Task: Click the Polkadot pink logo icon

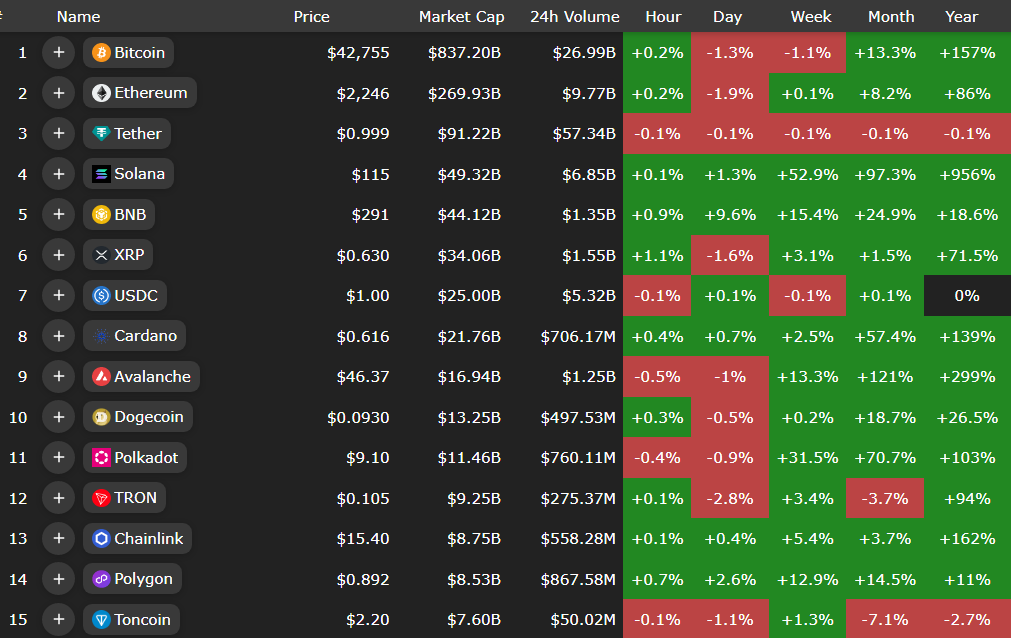Action: click(x=101, y=458)
